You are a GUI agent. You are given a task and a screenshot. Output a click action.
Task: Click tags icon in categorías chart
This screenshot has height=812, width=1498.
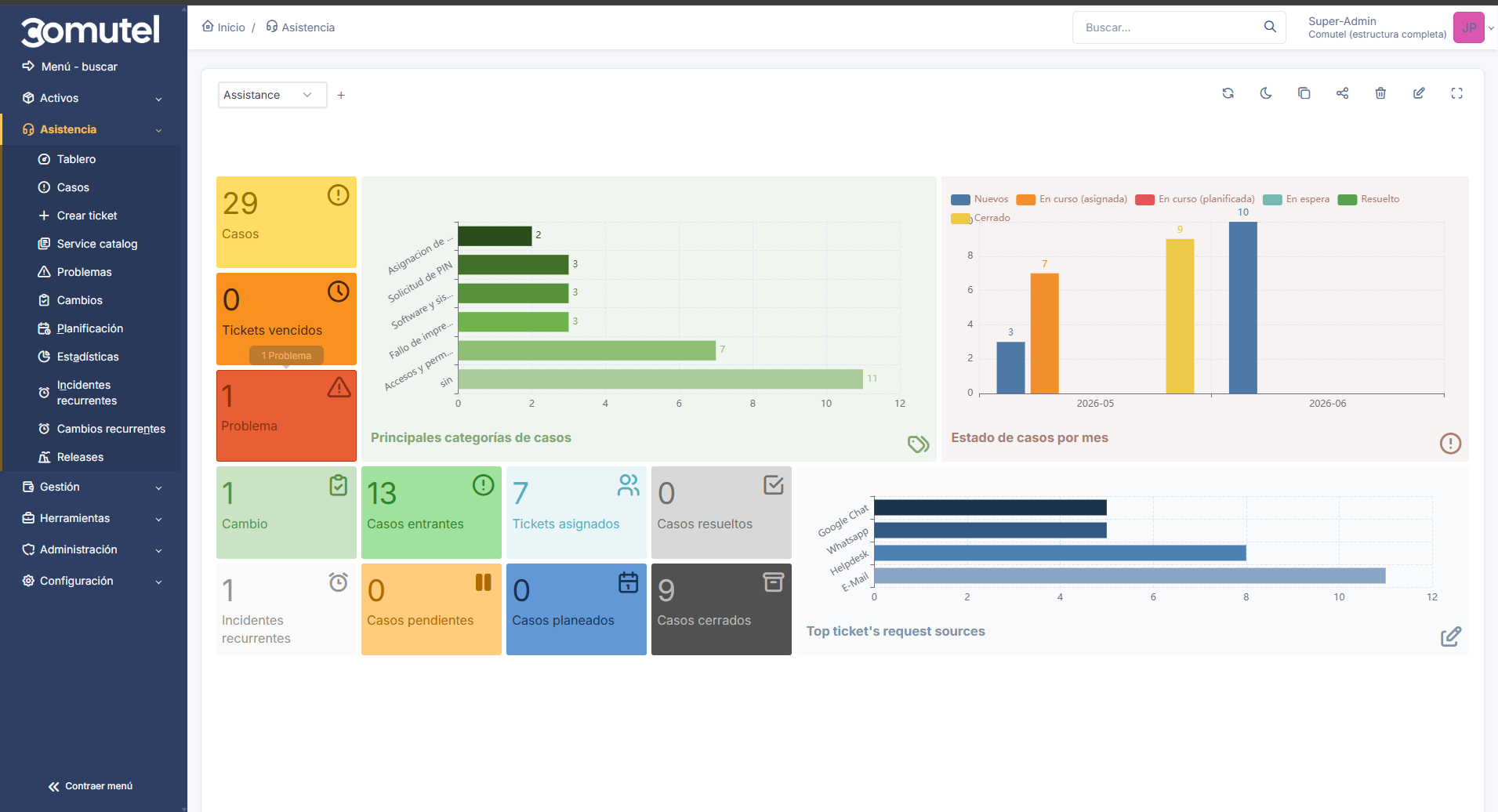[x=918, y=444]
